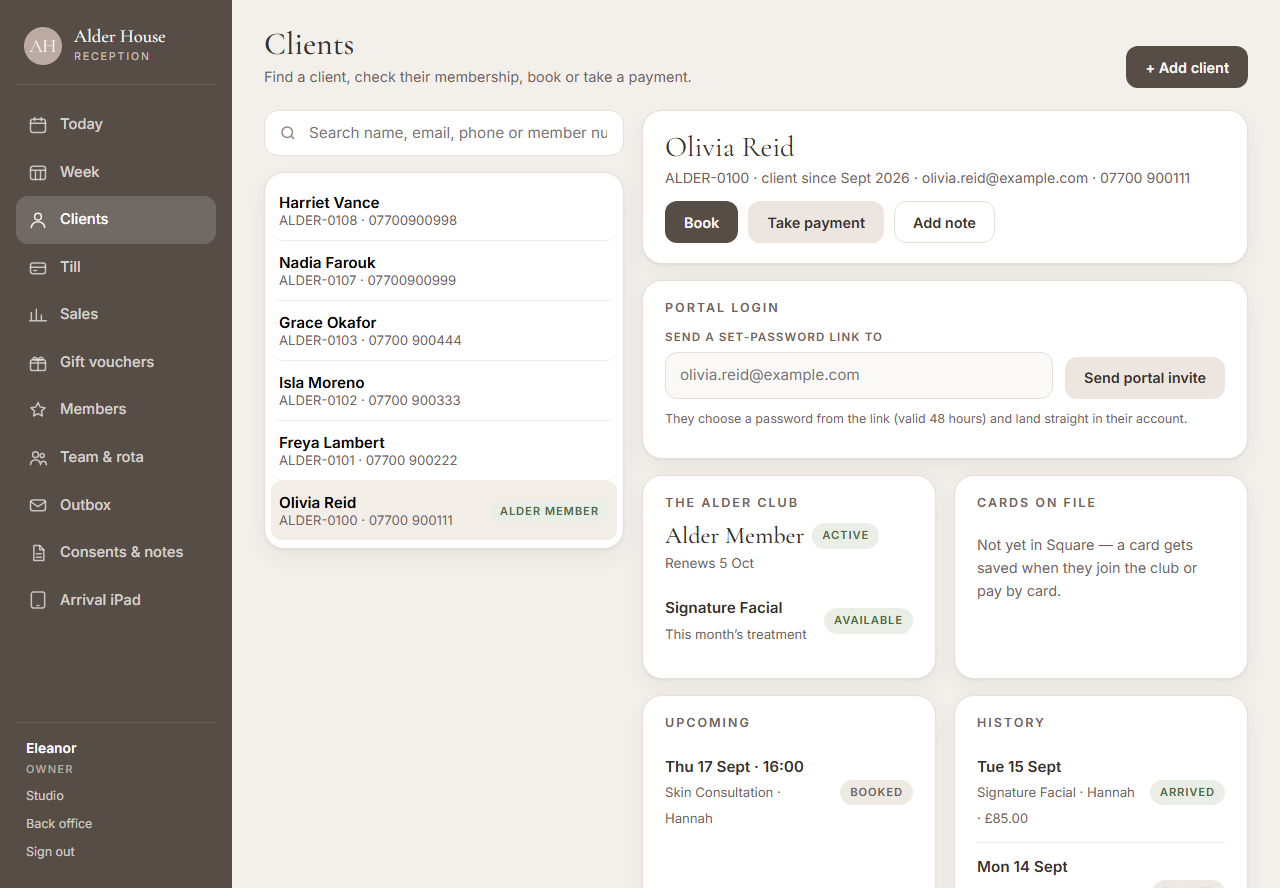Click the Gift vouchers present icon

(x=38, y=363)
